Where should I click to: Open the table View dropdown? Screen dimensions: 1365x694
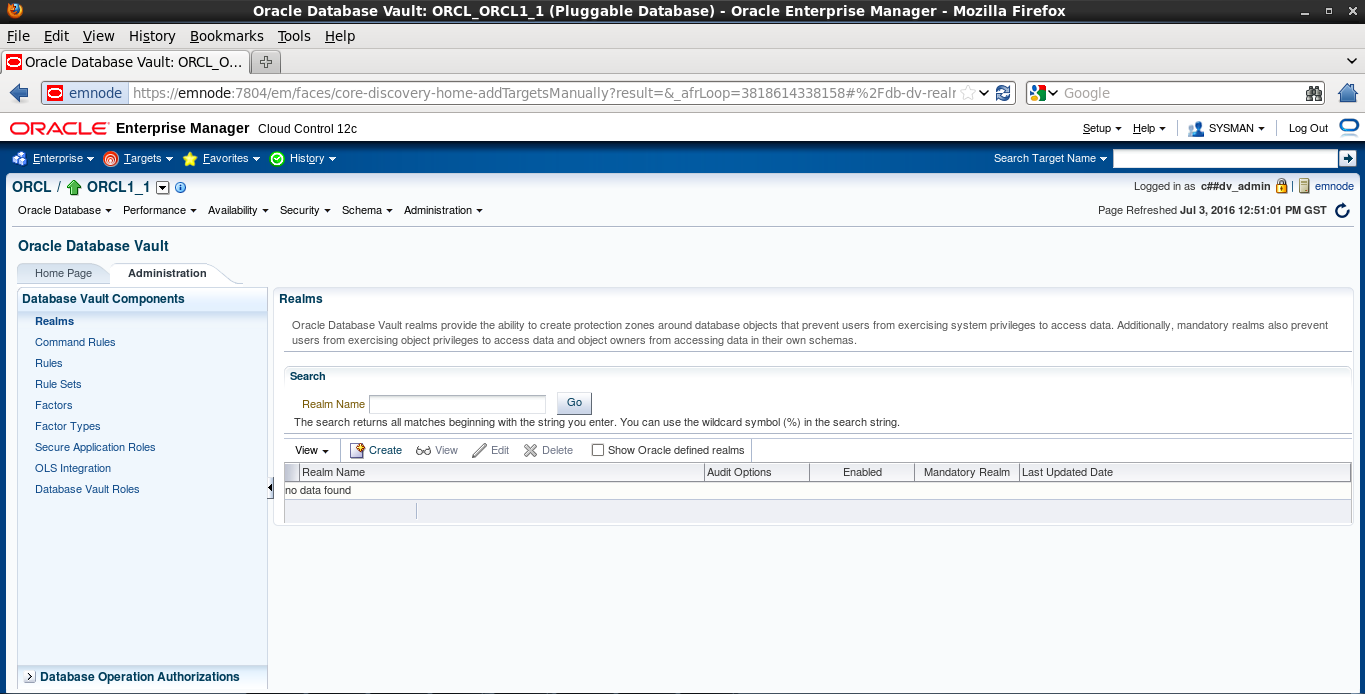click(x=312, y=450)
